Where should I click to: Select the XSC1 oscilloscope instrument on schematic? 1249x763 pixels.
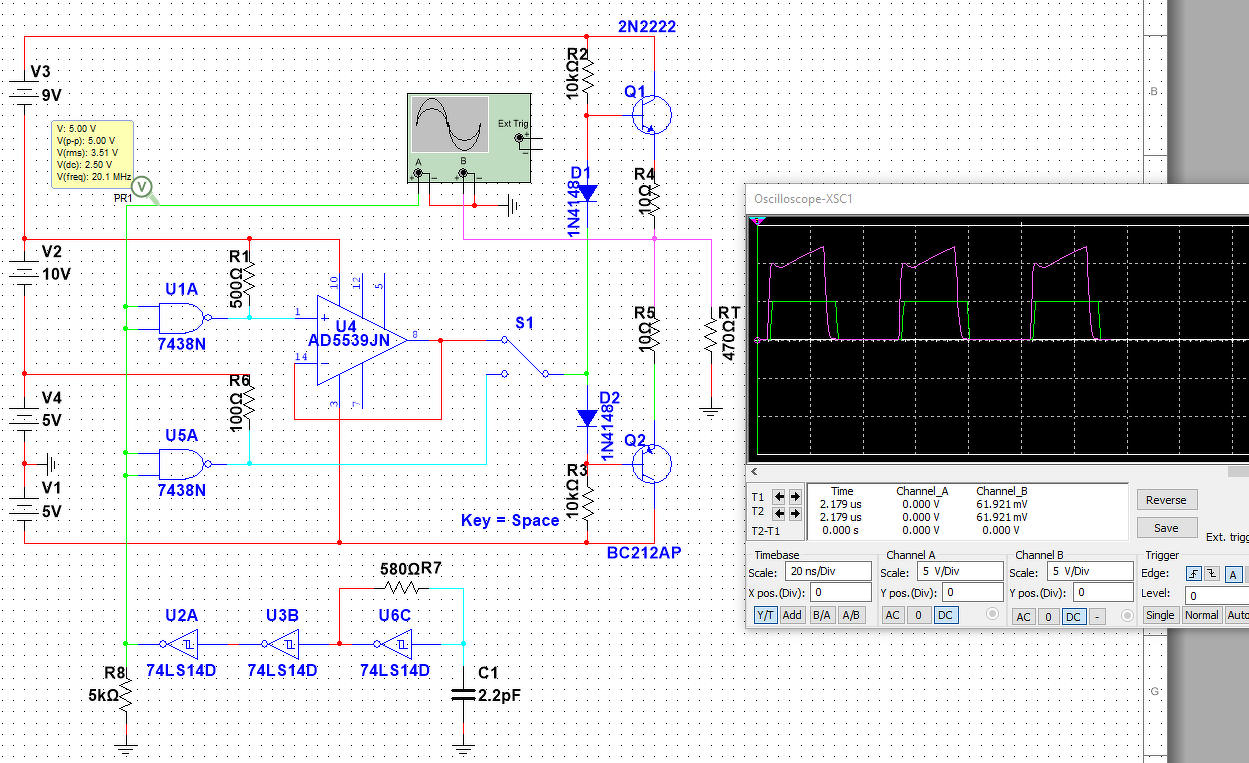[x=468, y=138]
